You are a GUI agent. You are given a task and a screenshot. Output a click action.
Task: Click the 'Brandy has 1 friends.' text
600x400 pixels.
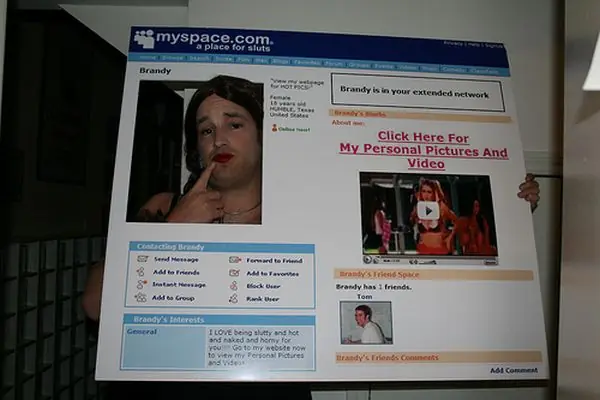point(374,287)
